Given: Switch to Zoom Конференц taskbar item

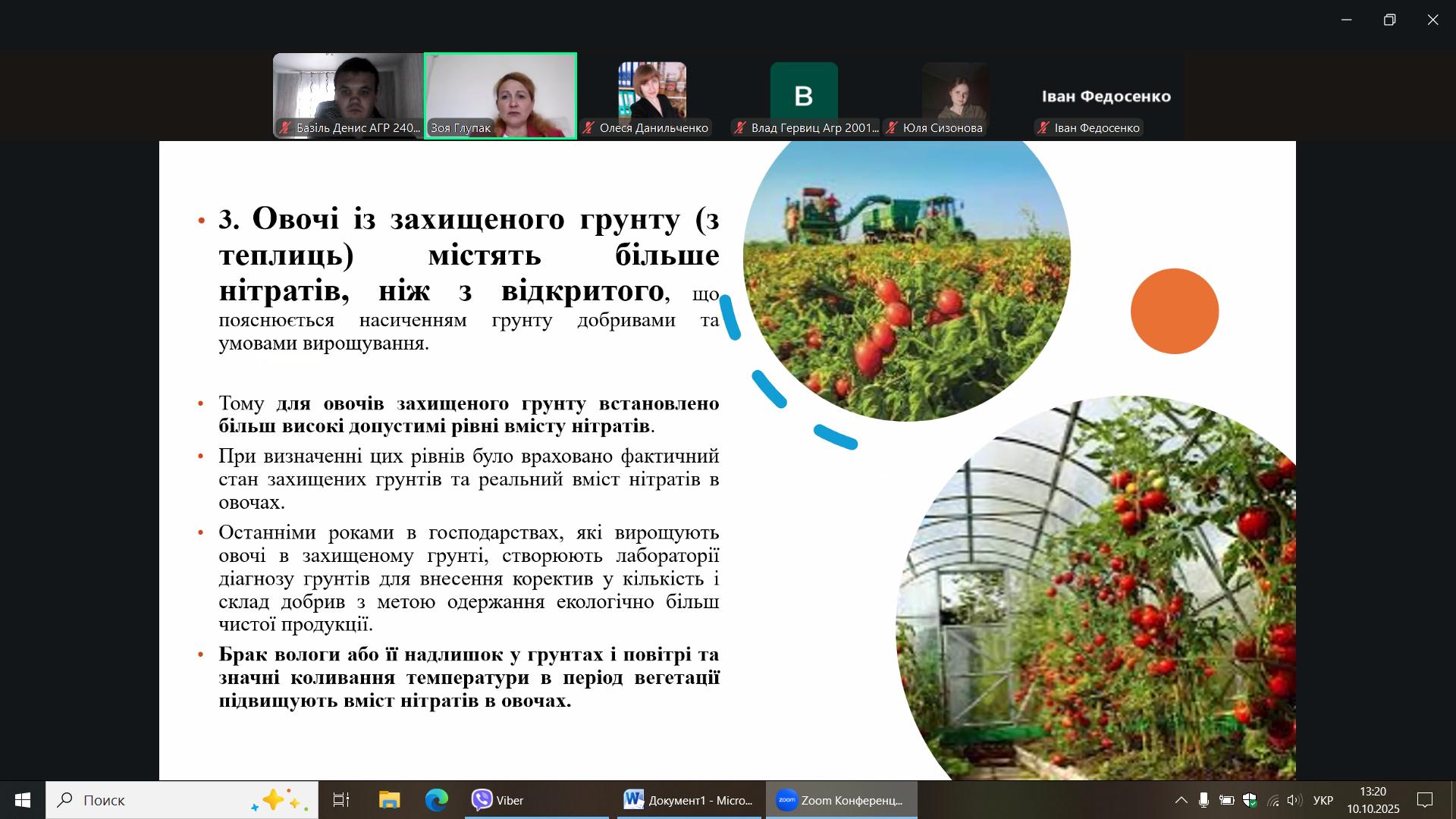Looking at the screenshot, I should coord(841,800).
